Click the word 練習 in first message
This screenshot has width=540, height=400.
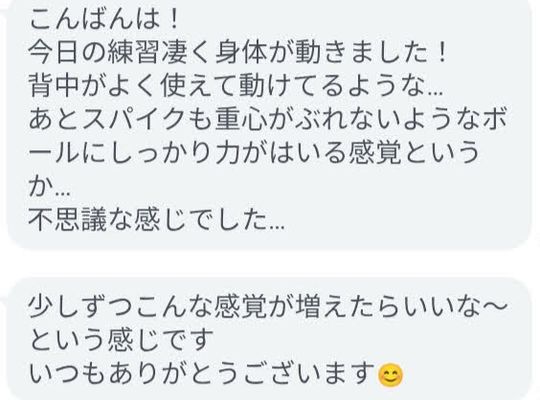click(x=134, y=53)
